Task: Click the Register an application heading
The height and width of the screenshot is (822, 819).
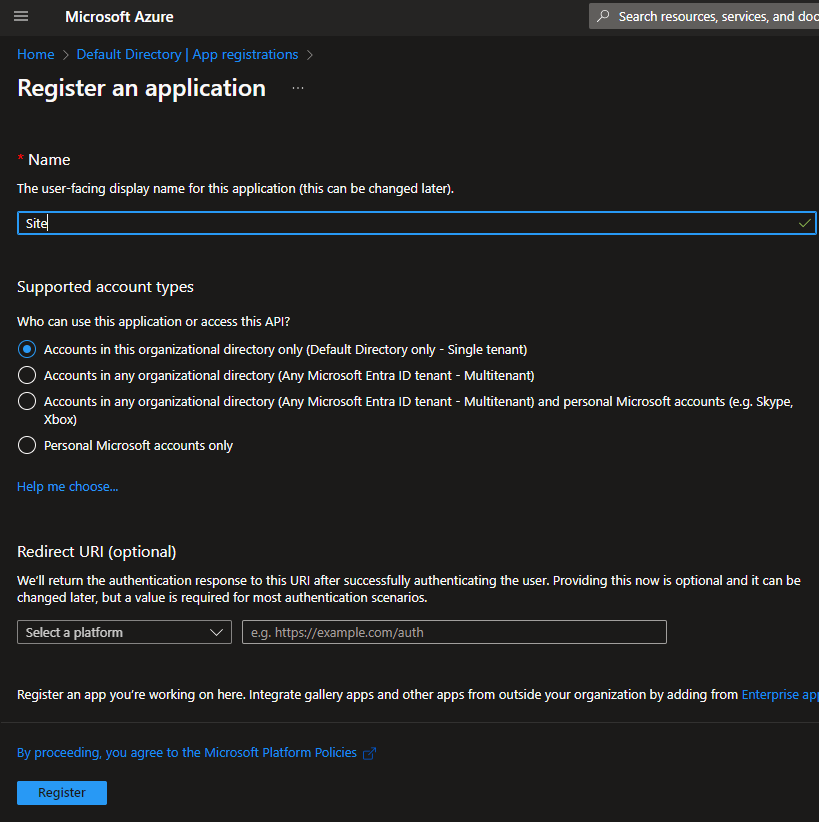Action: tap(142, 88)
